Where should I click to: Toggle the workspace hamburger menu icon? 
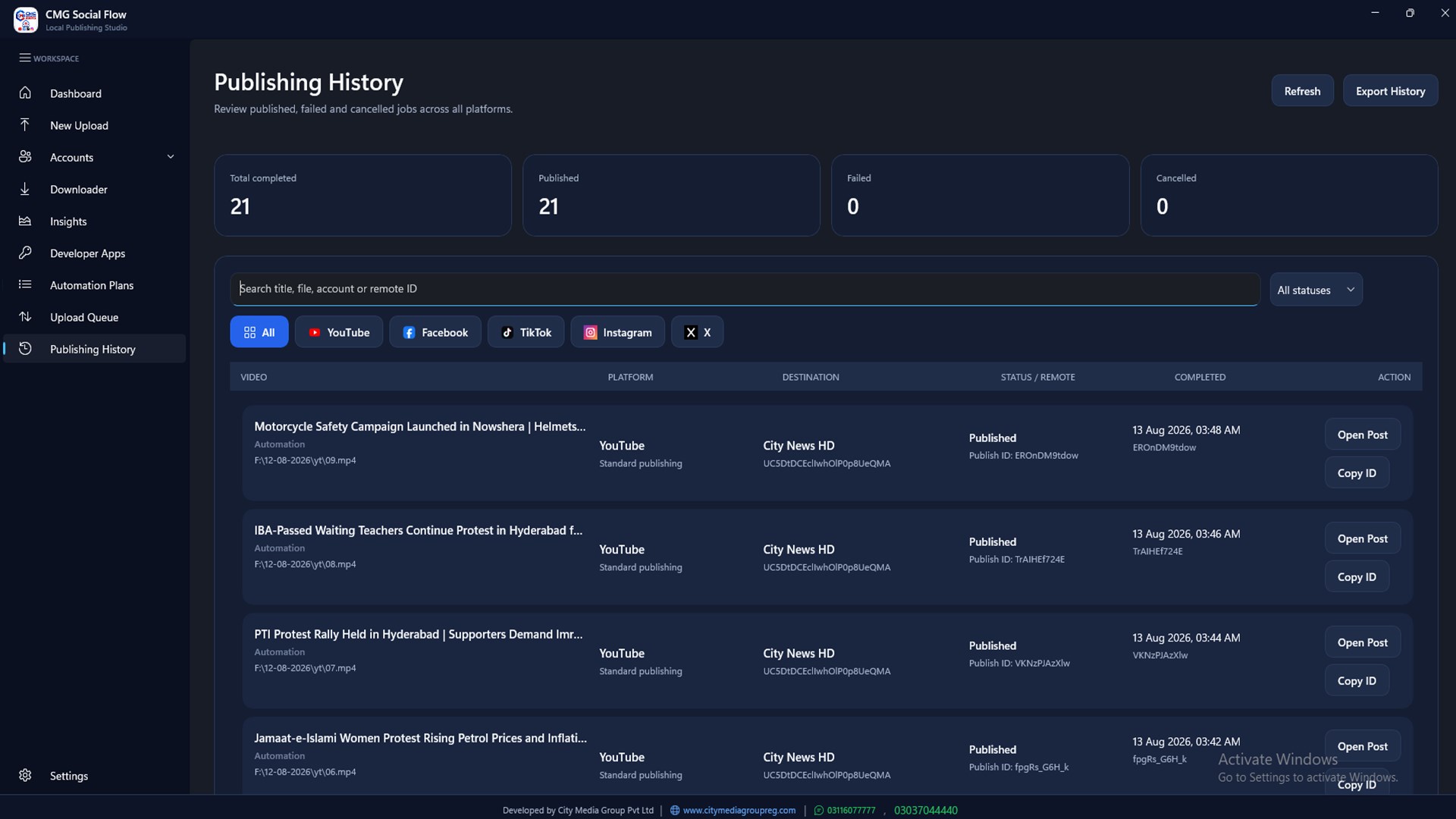coord(25,58)
